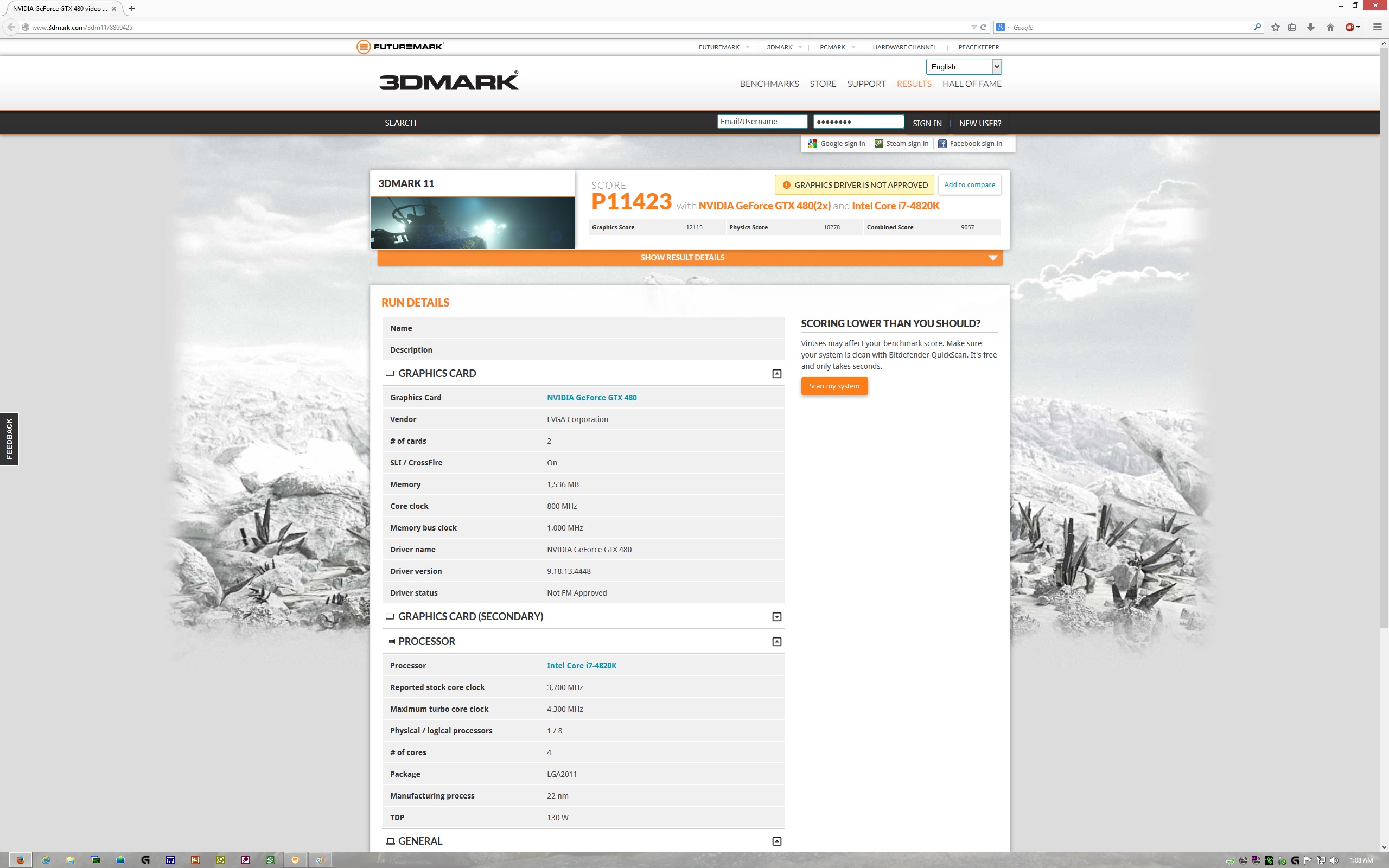Click the Futuremark logo
The width and height of the screenshot is (1389, 868).
click(399, 47)
